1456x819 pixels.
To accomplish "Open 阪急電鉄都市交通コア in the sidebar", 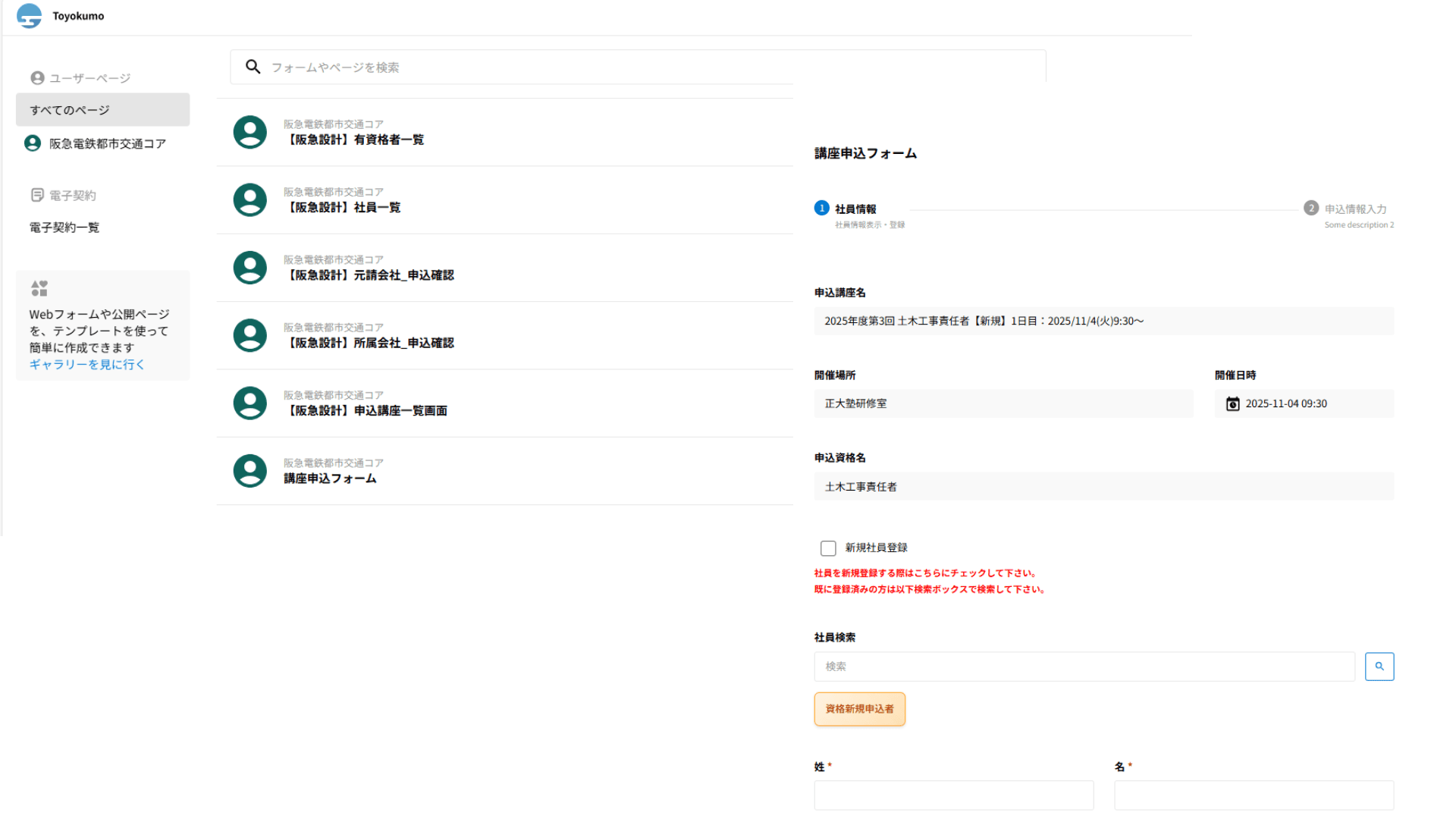I will (103, 143).
